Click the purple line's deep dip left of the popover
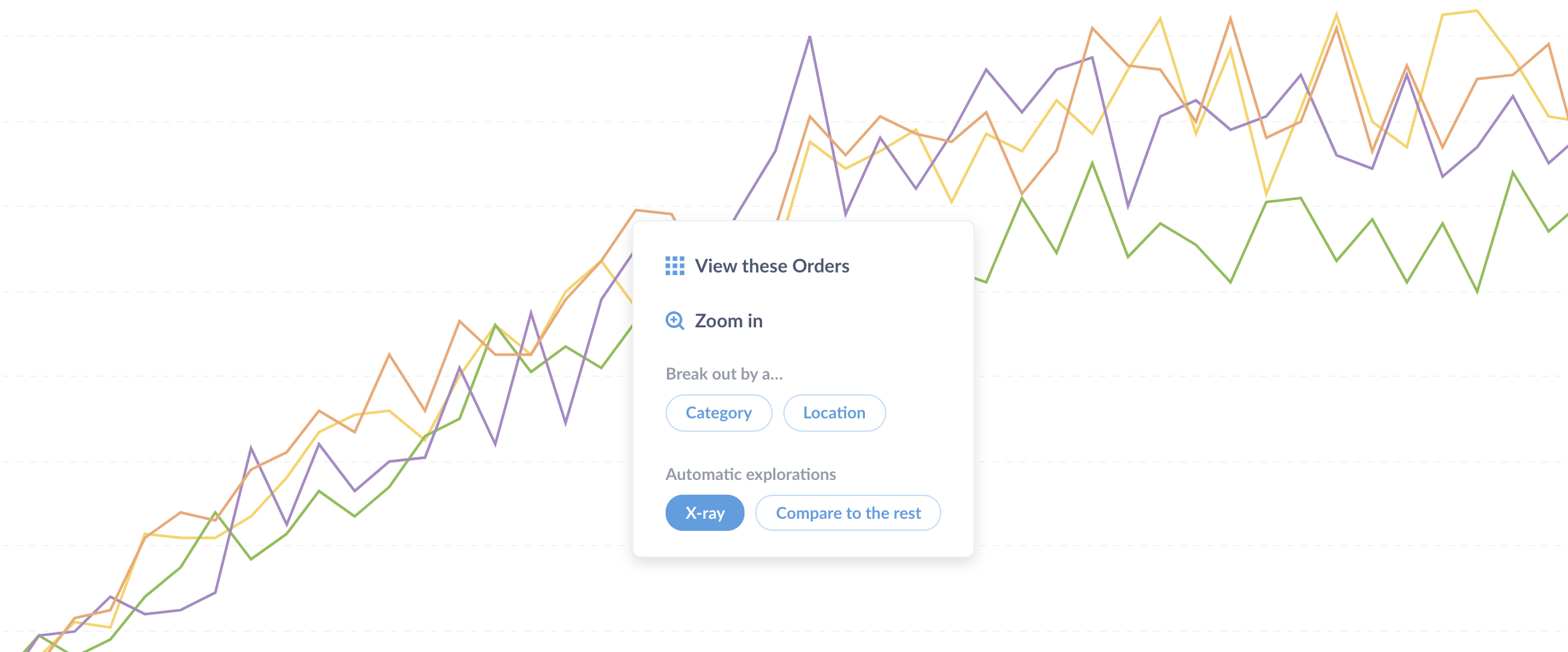 click(x=565, y=423)
